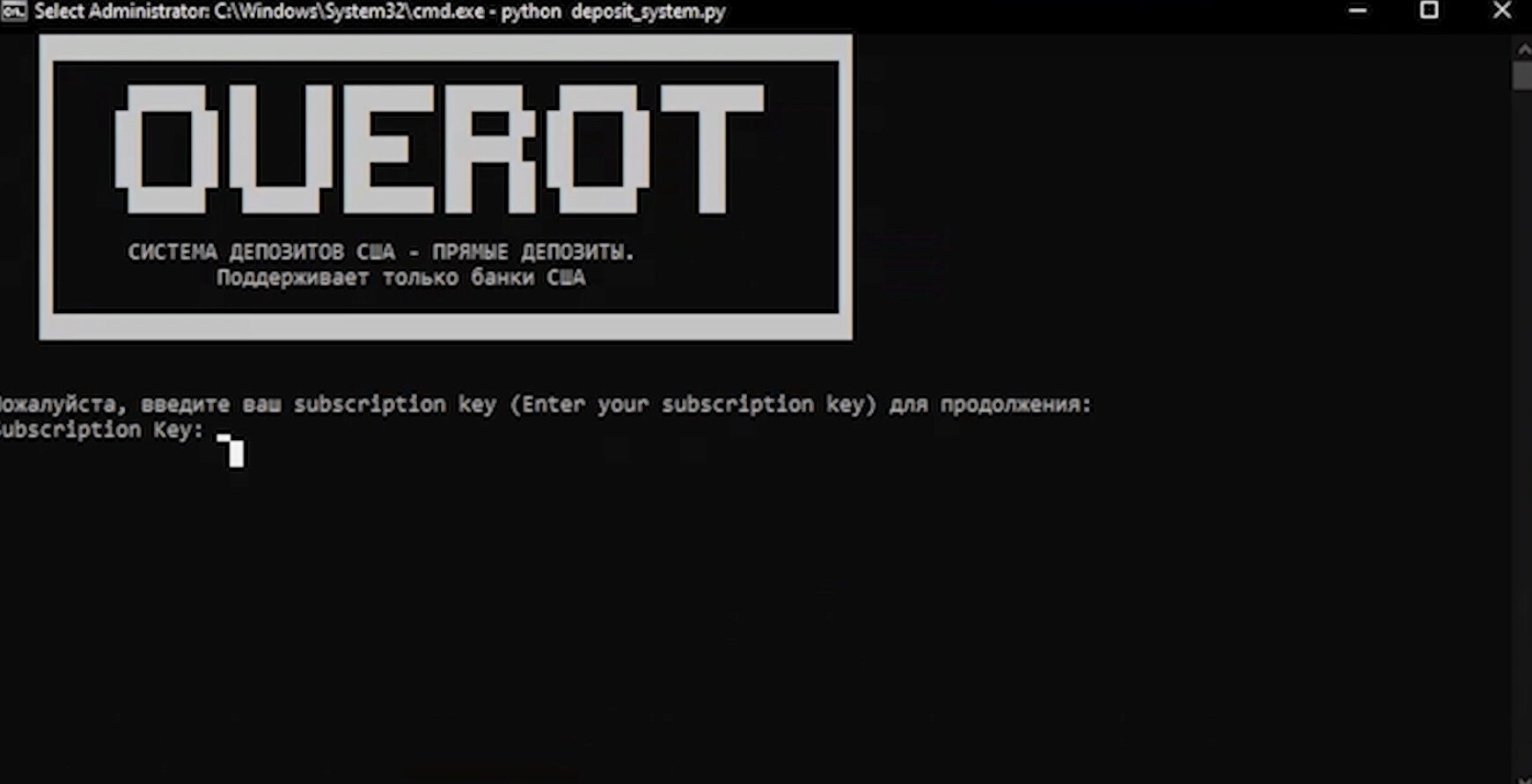Click the scroll up arrow of the console
The image size is (1532, 784).
tap(1523, 48)
